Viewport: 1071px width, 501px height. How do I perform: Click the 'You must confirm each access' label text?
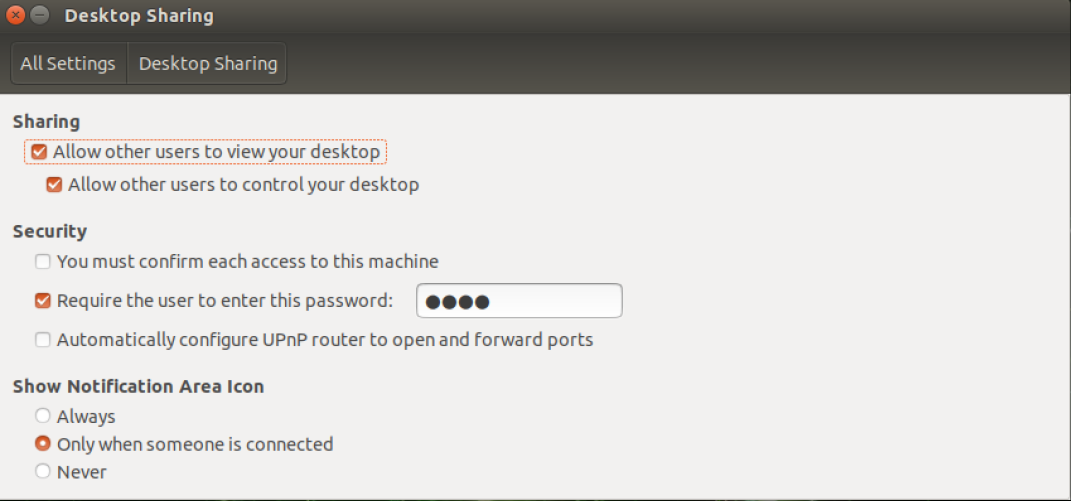point(247,262)
